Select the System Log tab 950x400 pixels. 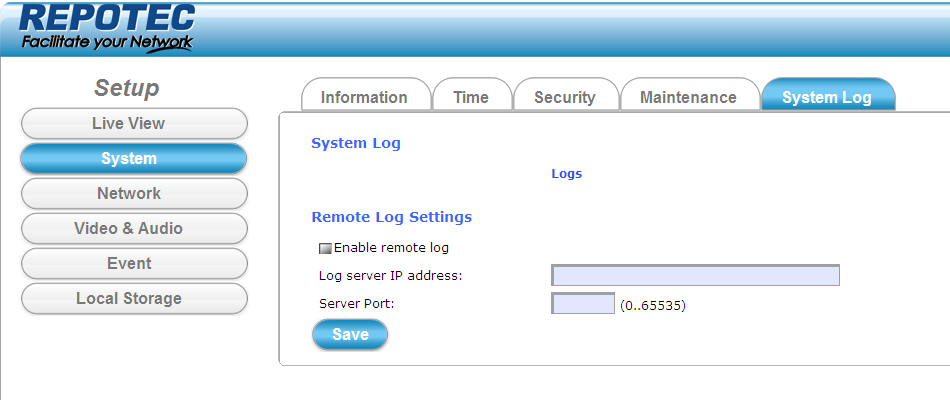(826, 97)
